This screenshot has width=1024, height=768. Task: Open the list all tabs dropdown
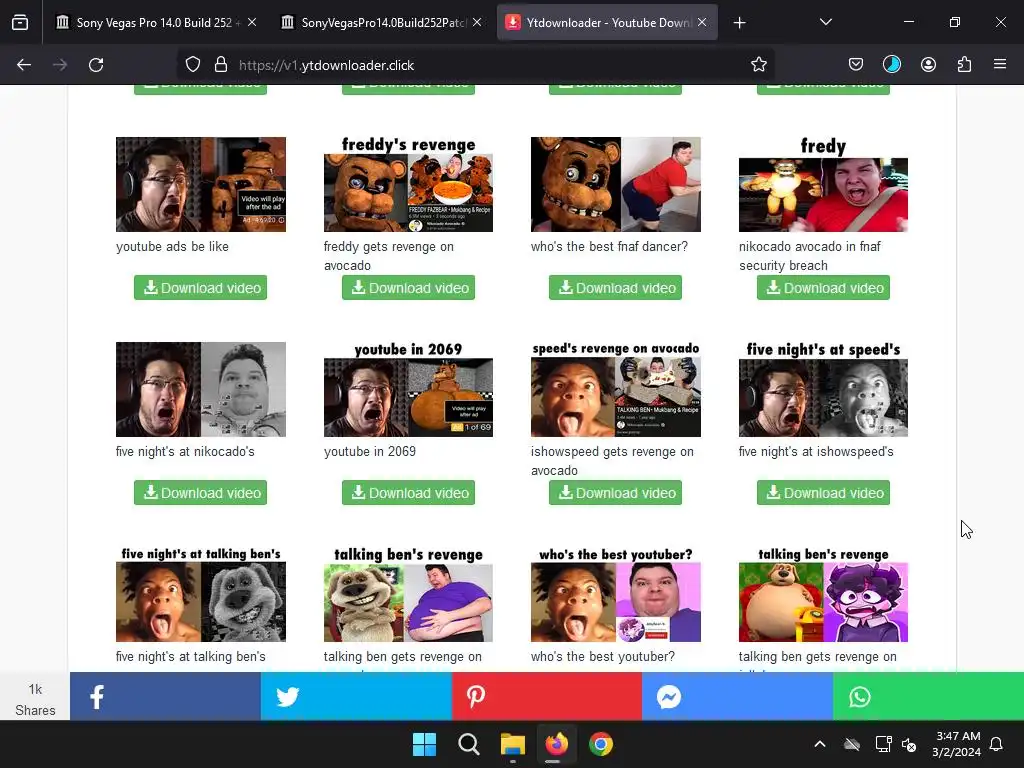(825, 23)
